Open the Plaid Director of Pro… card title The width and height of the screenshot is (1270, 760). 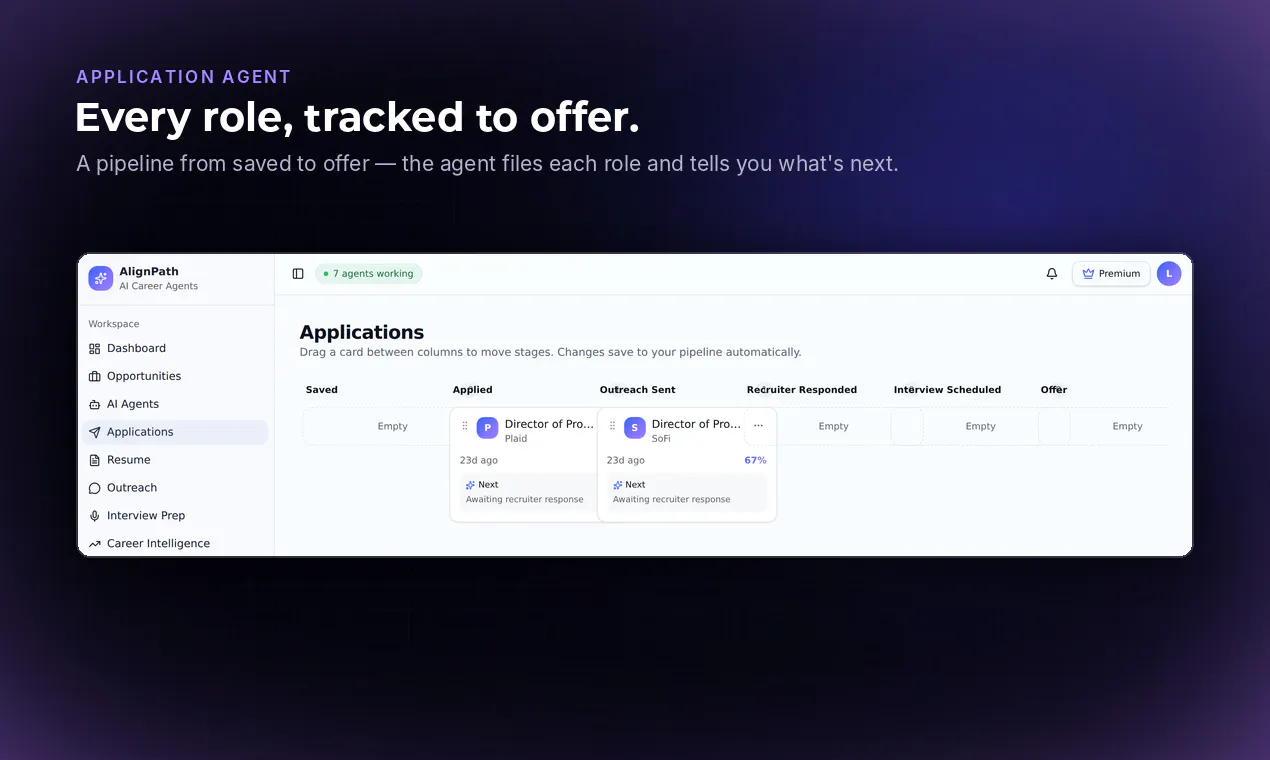click(x=549, y=424)
